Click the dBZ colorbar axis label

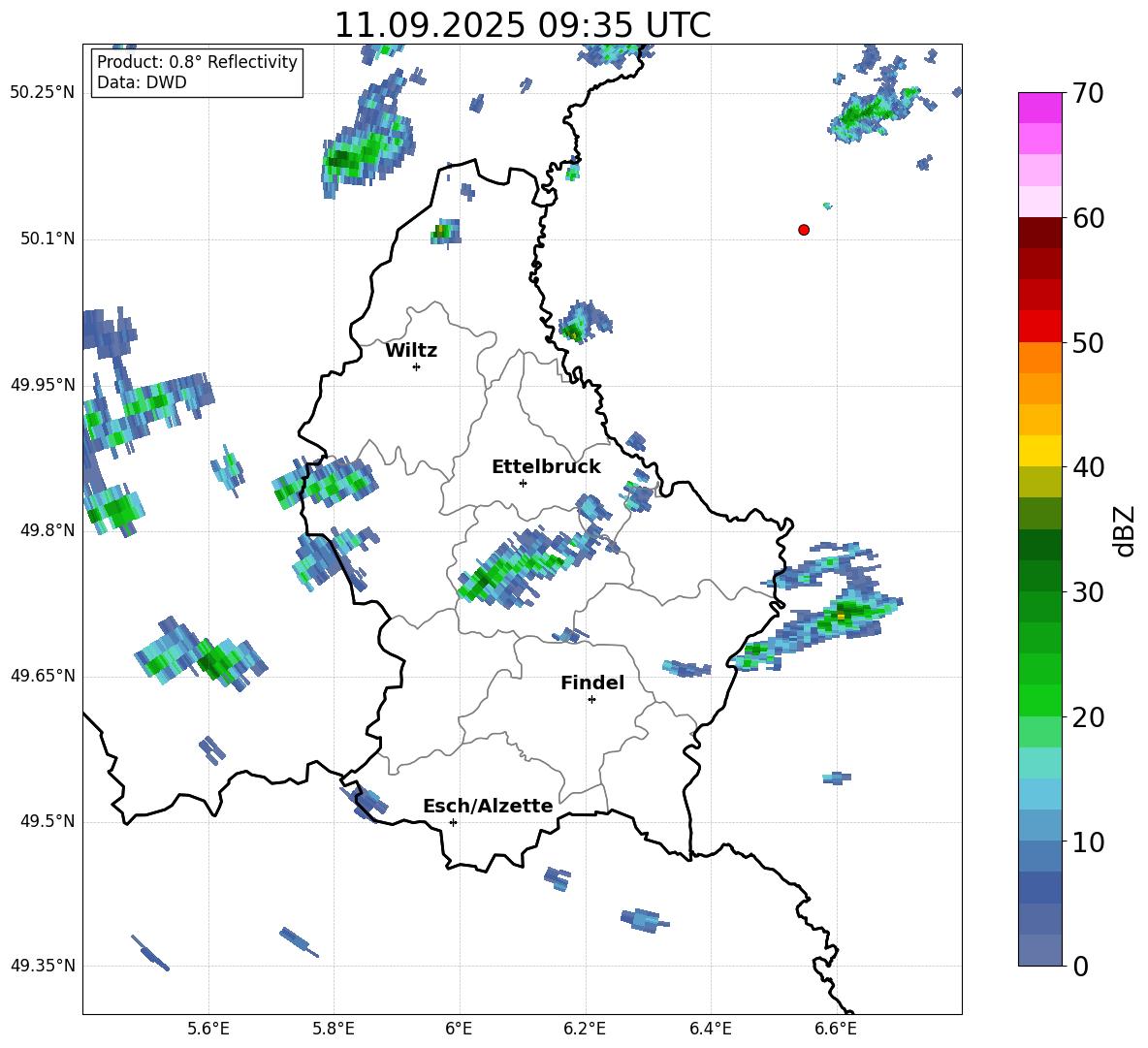1125,530
